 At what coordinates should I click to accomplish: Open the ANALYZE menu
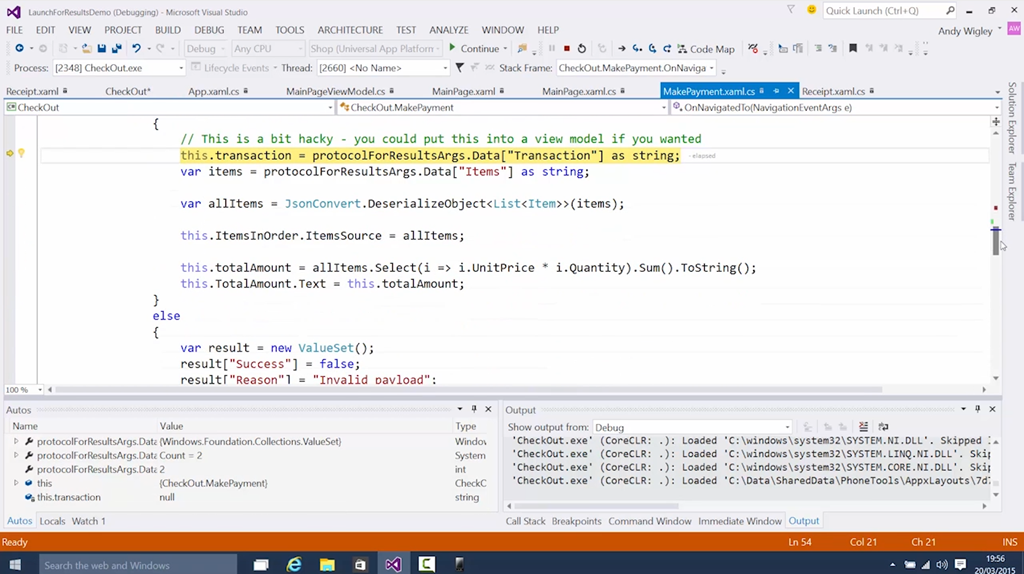point(449,29)
